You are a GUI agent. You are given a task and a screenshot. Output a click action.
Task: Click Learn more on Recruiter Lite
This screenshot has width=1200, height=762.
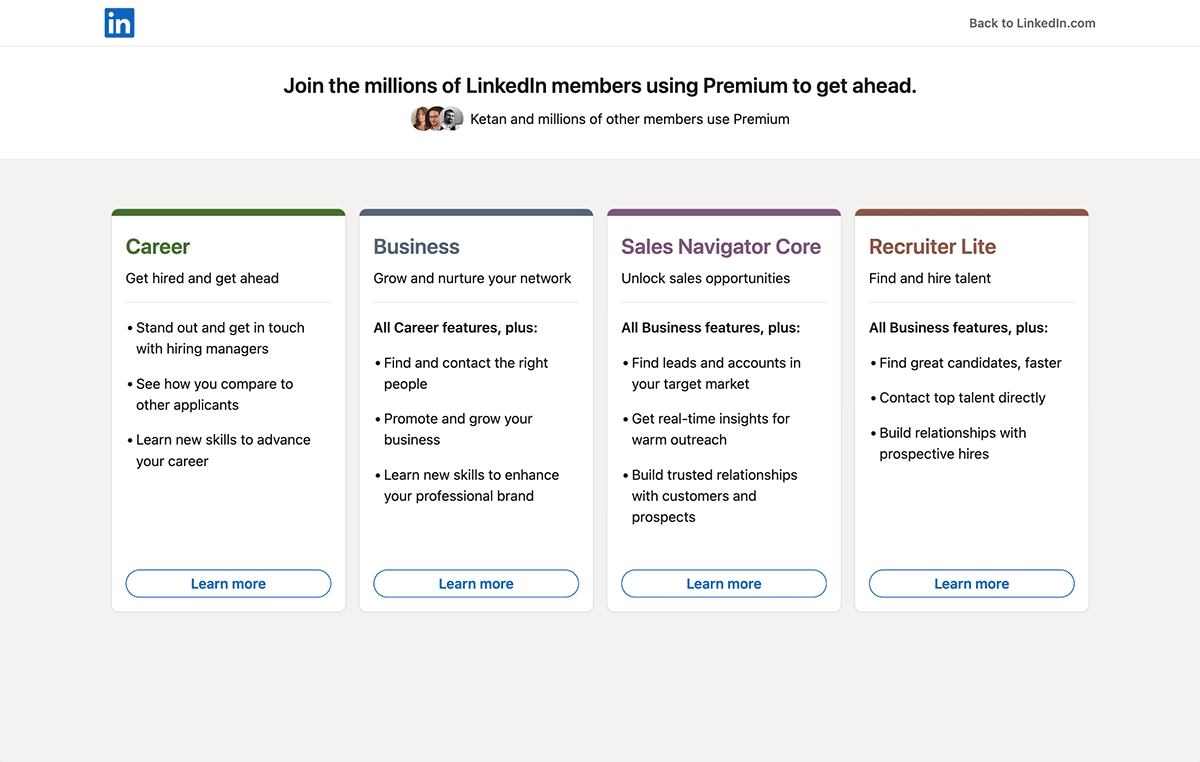[971, 583]
